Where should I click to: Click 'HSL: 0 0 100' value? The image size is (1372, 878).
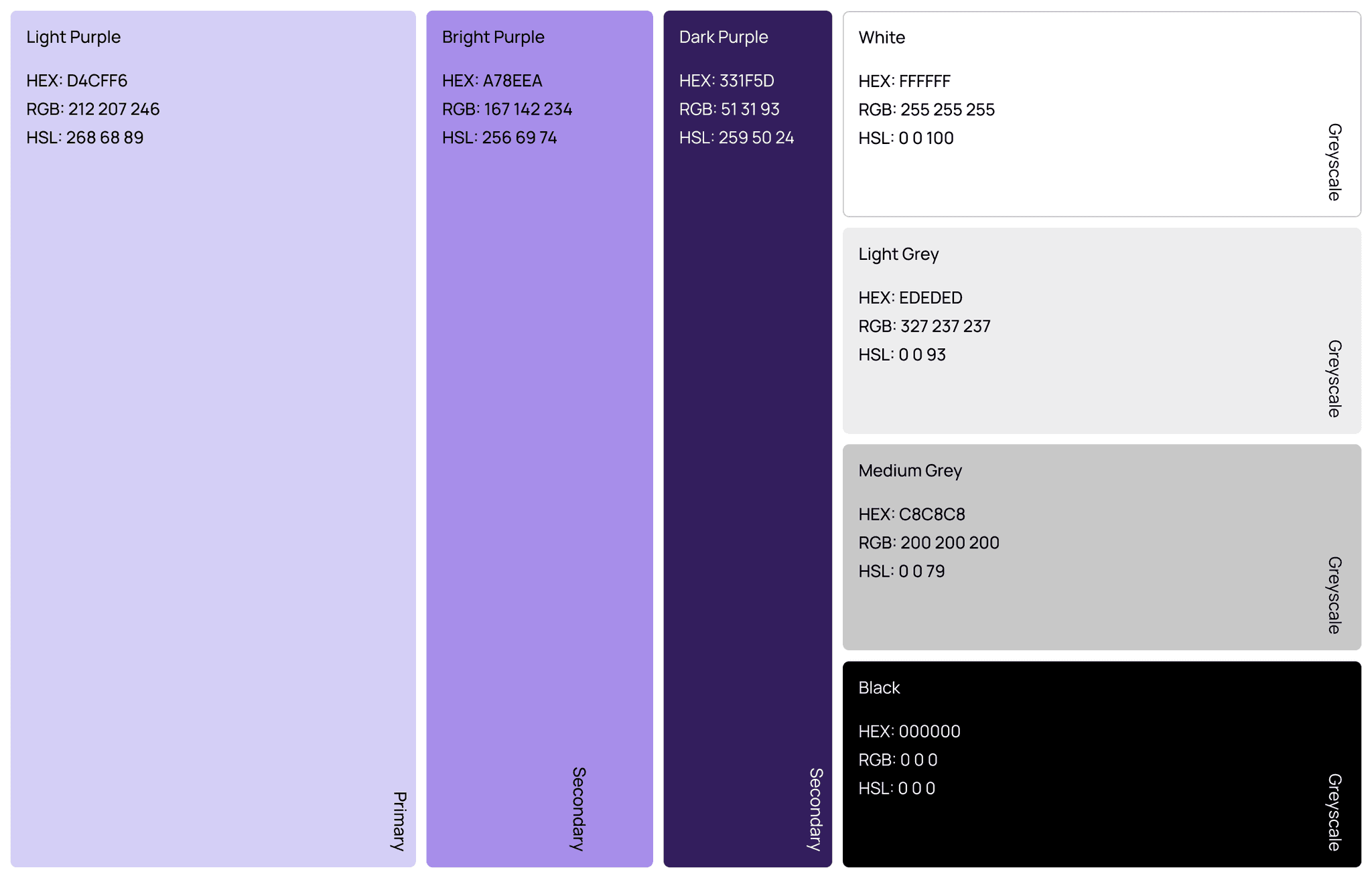pos(906,138)
